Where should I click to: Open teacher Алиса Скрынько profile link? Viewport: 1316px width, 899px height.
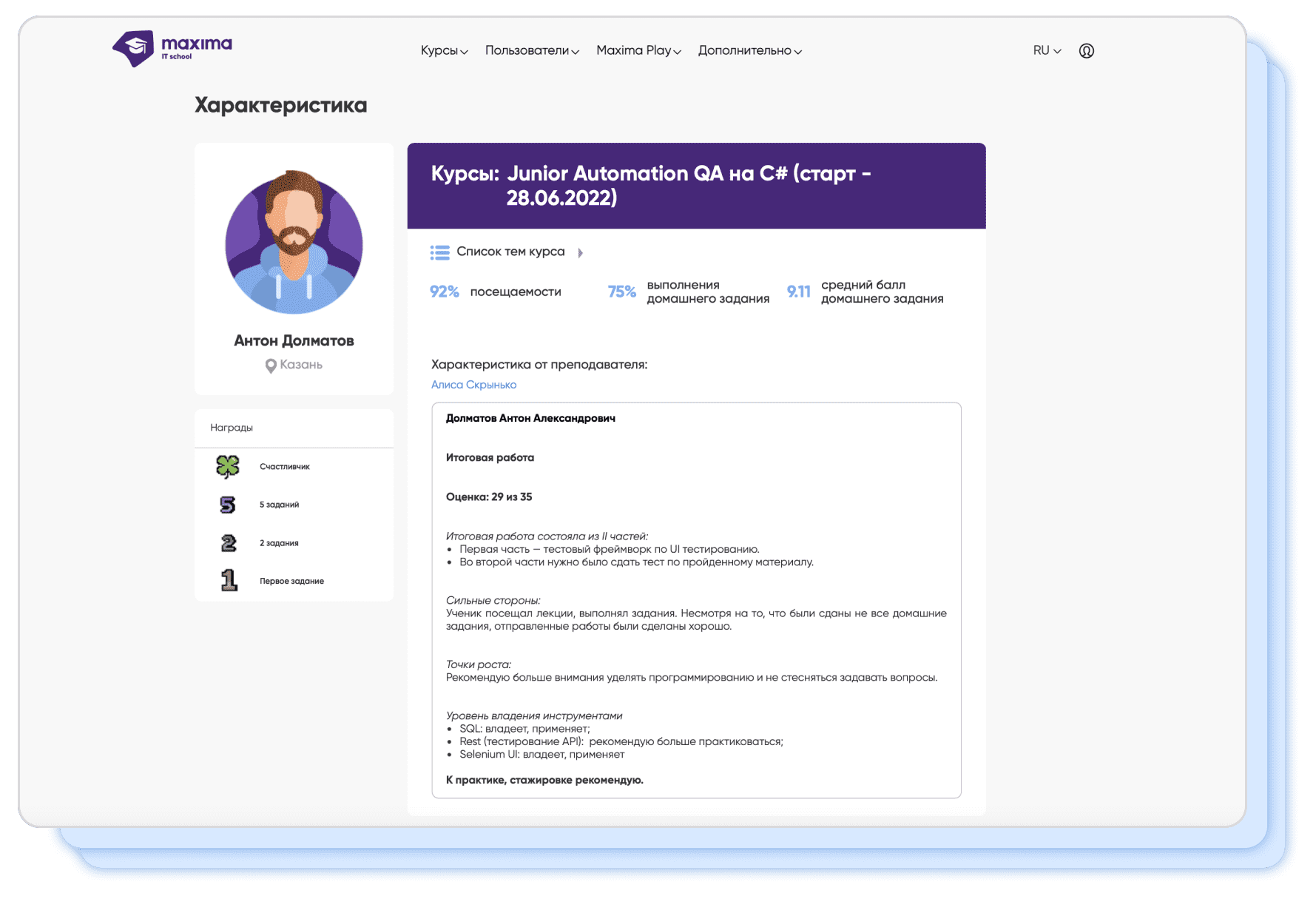click(473, 385)
